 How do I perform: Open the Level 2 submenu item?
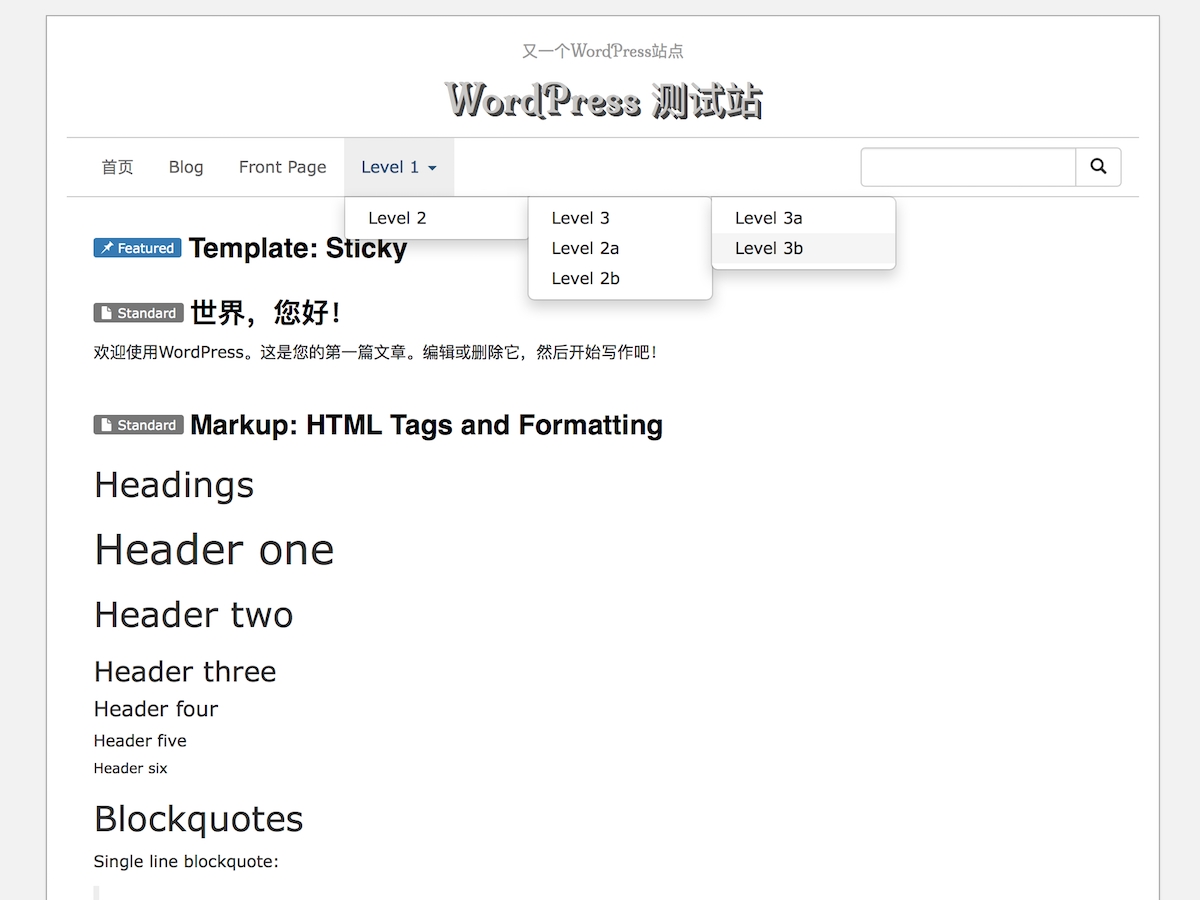pos(397,218)
